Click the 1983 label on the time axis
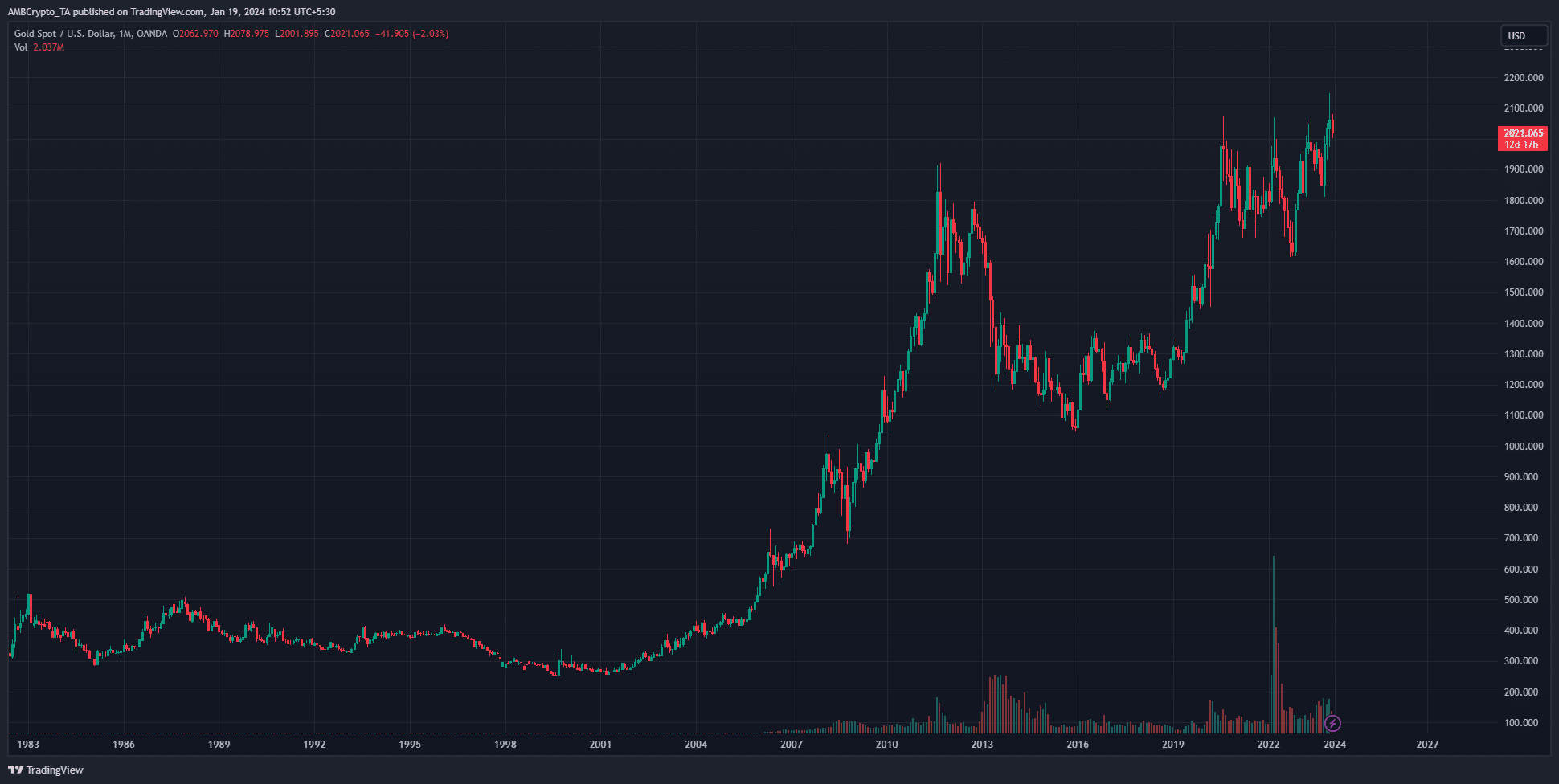The image size is (1559, 784). 28,745
